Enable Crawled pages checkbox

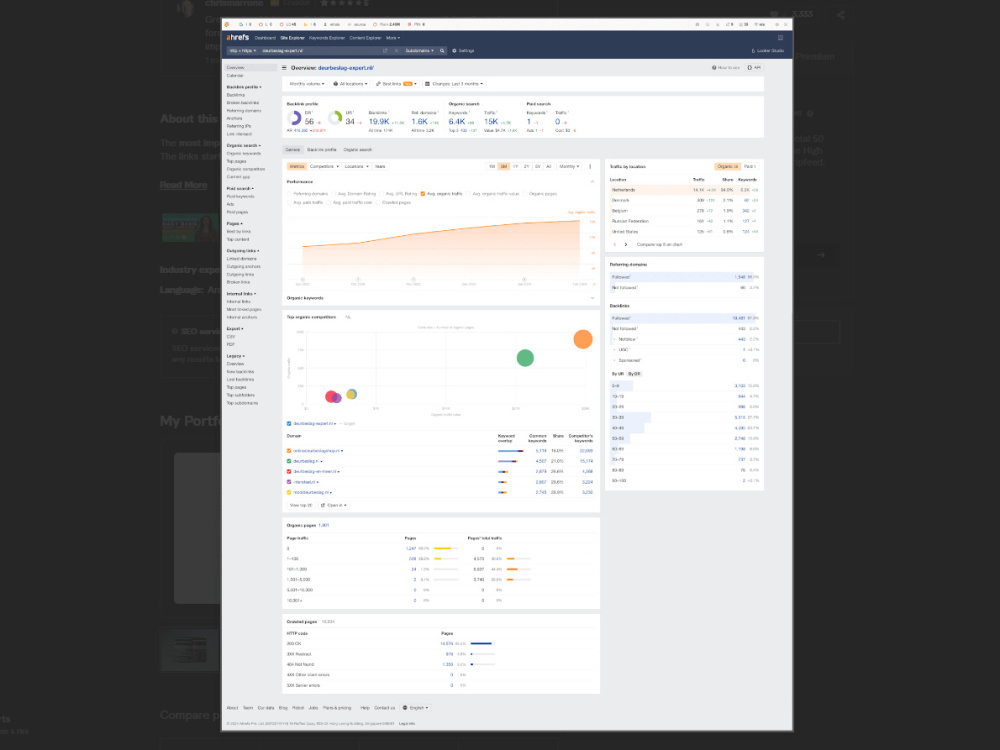tap(378, 202)
